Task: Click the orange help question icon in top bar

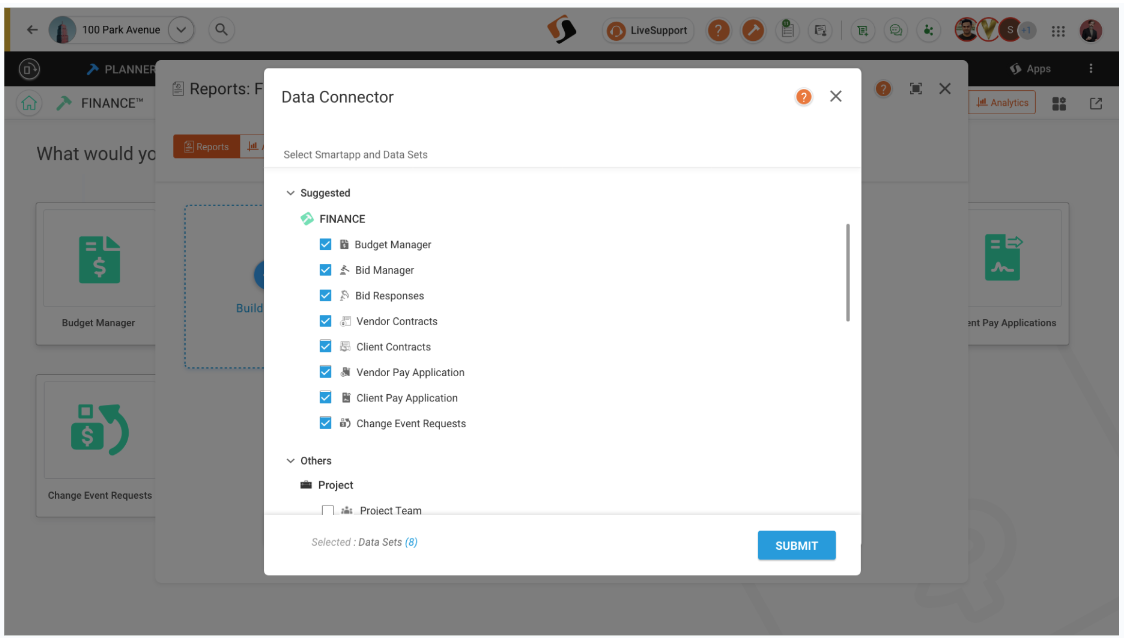Action: pyautogui.click(x=718, y=30)
